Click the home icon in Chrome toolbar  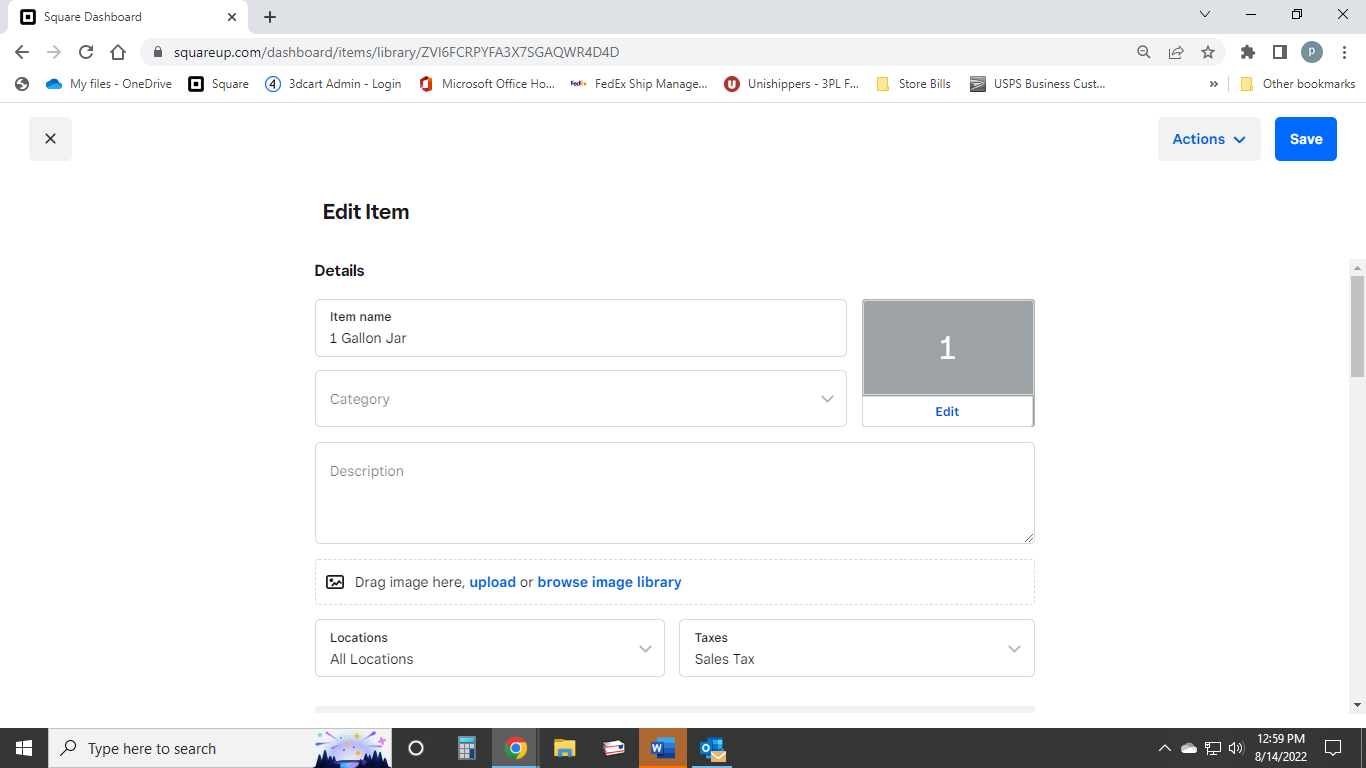click(118, 52)
